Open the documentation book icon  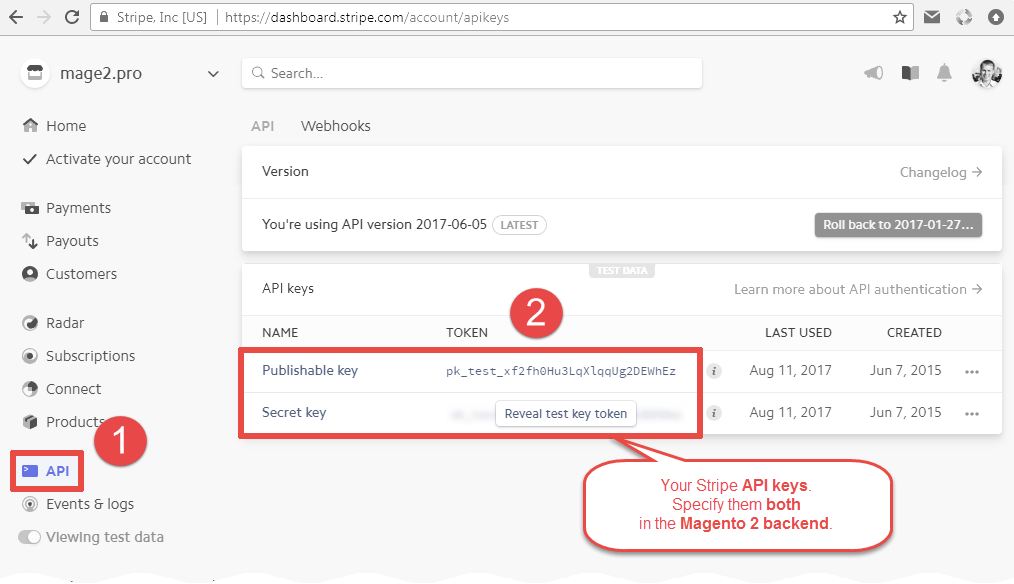(x=911, y=73)
